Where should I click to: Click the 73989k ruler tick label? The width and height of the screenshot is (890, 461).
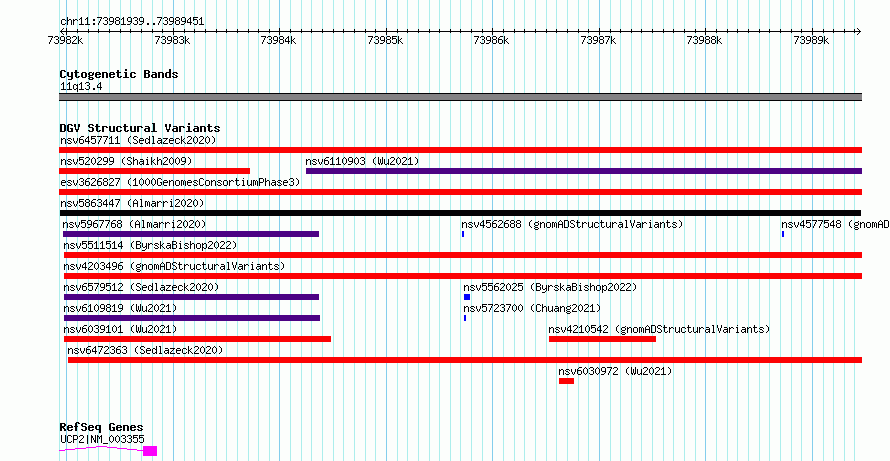[812, 40]
